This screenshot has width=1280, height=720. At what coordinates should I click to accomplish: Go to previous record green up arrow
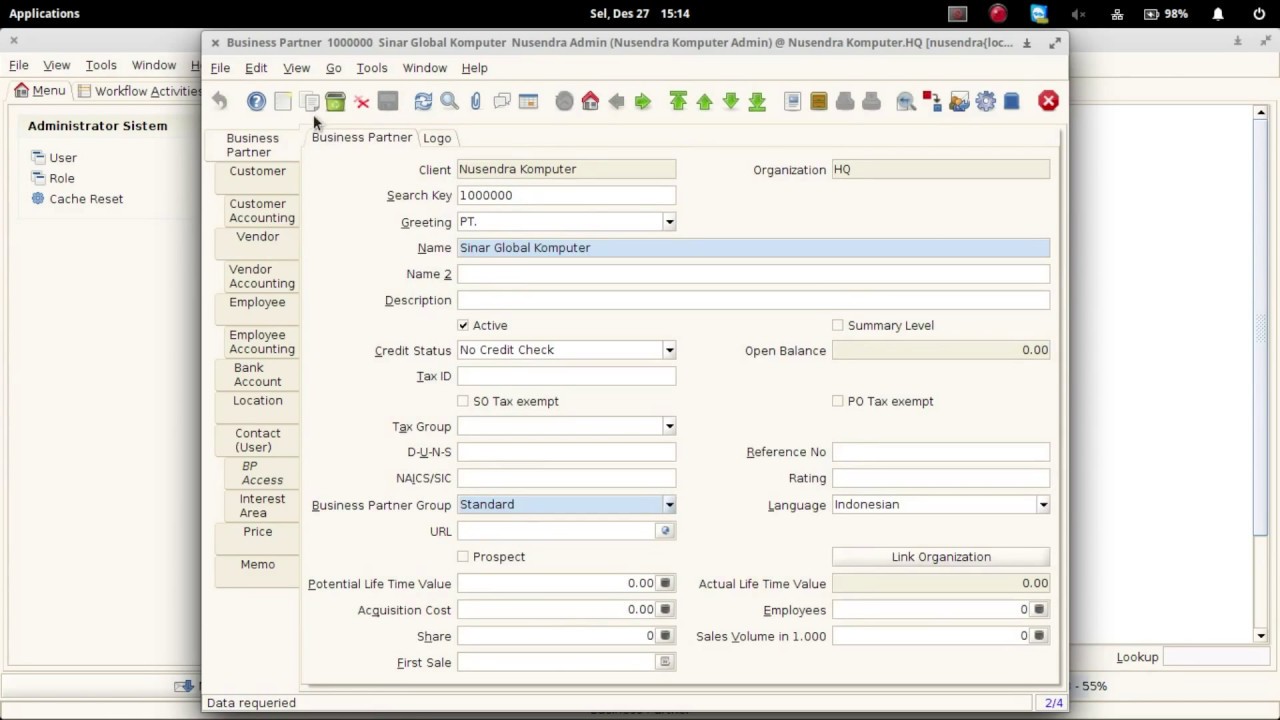click(704, 101)
